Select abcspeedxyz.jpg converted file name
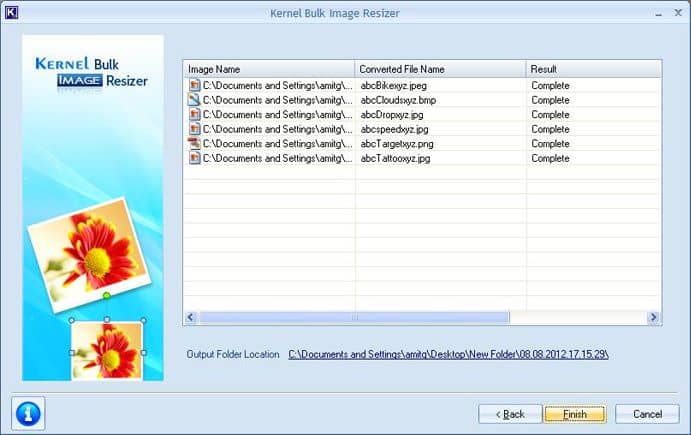This screenshot has height=435, width=691. coord(394,129)
